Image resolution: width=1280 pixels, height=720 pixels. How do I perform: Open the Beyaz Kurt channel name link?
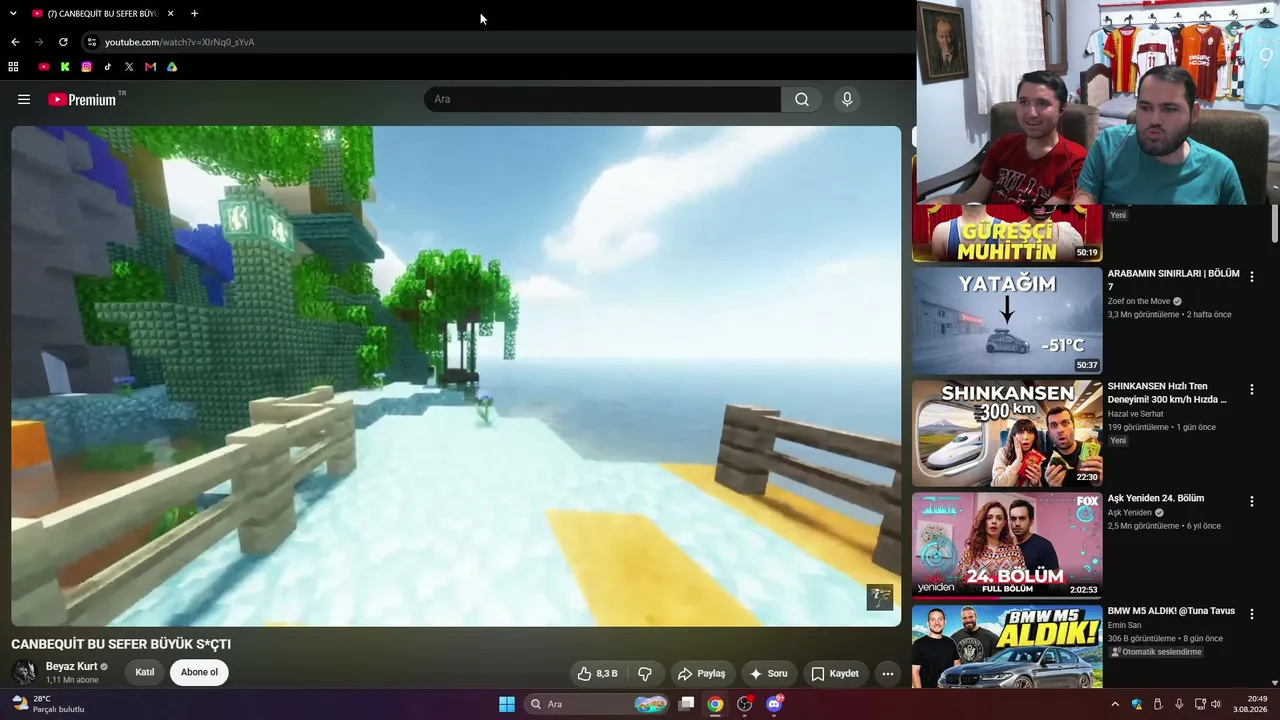tap(72, 667)
